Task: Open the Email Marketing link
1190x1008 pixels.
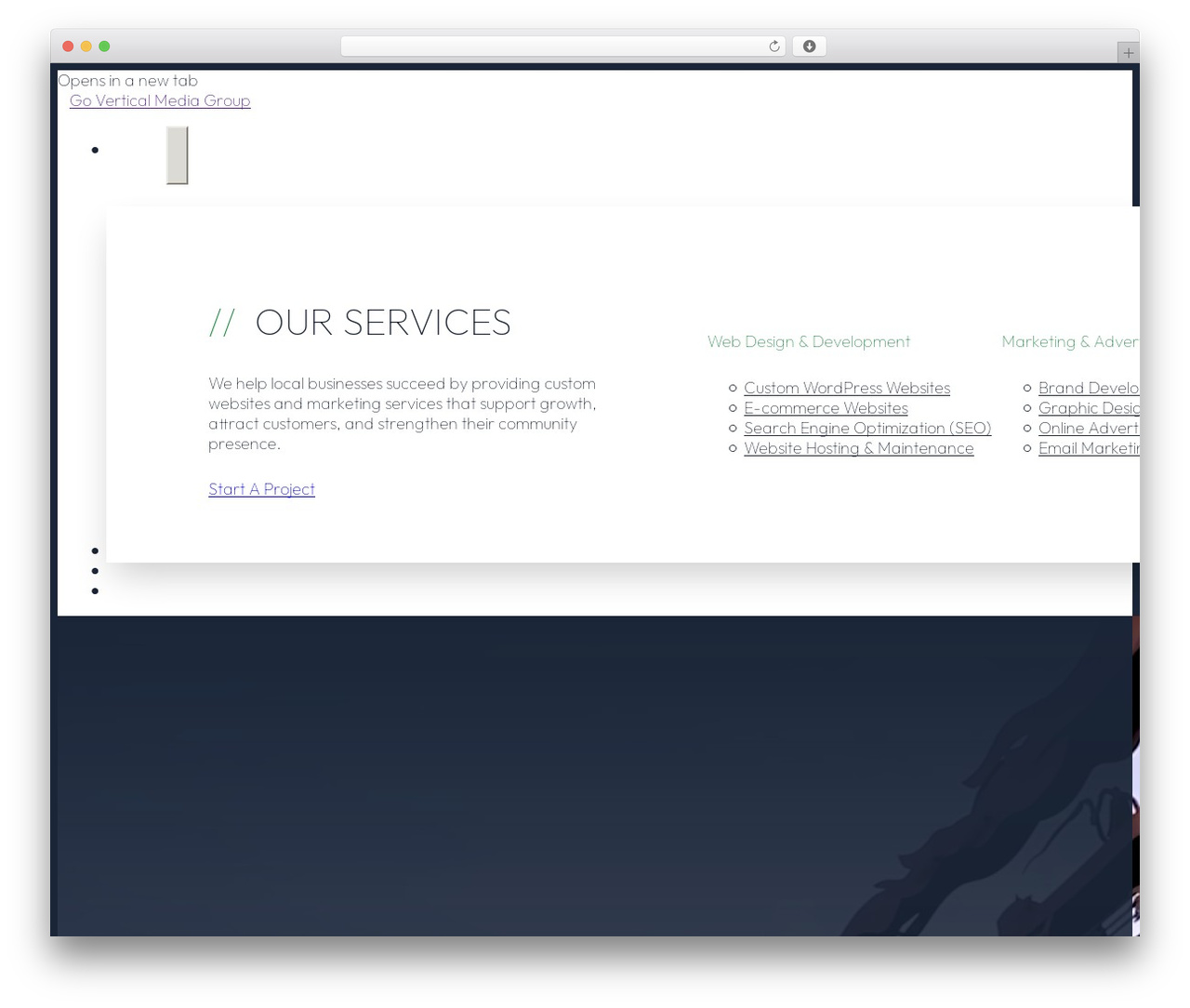Action: tap(1089, 448)
